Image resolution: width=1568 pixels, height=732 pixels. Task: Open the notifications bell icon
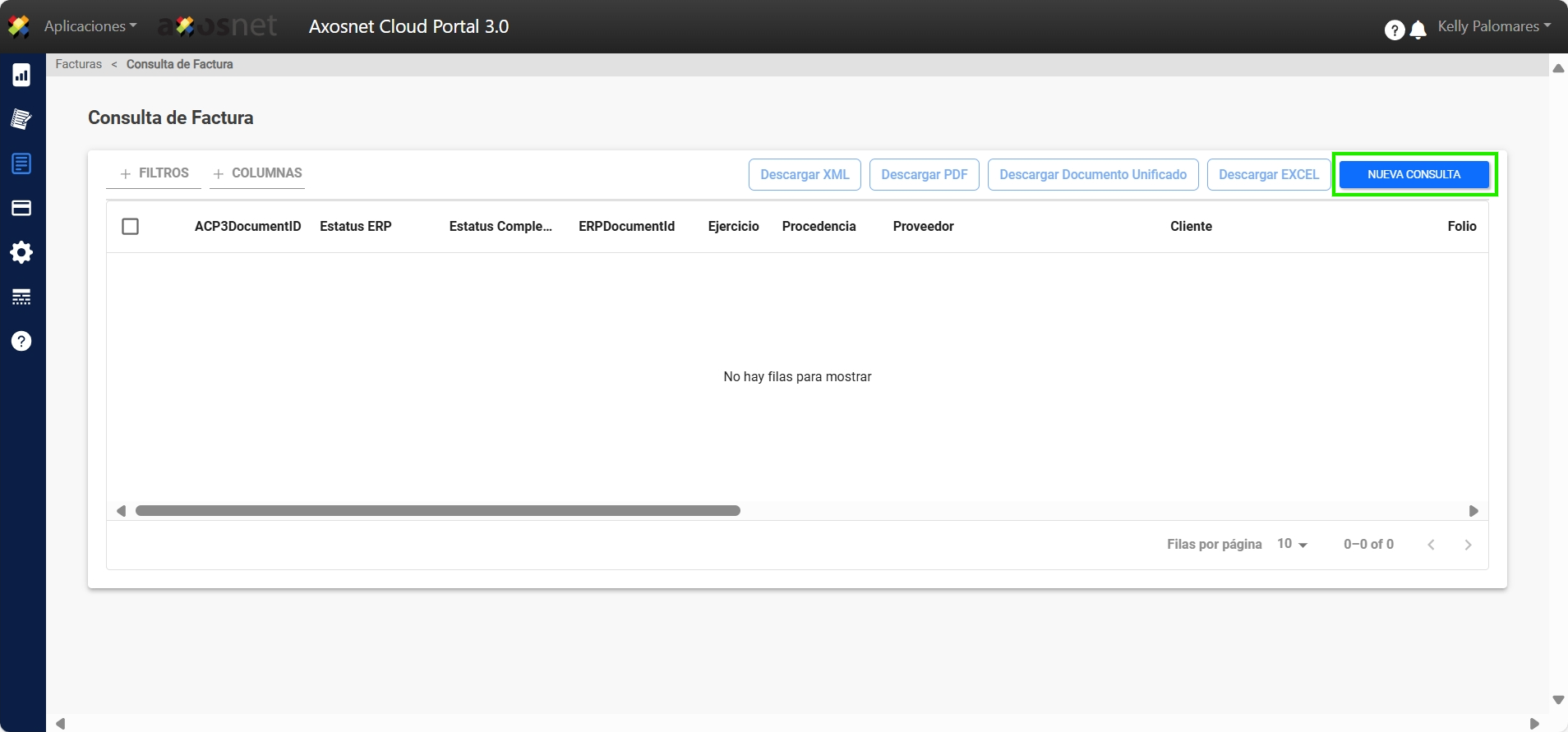(1418, 30)
